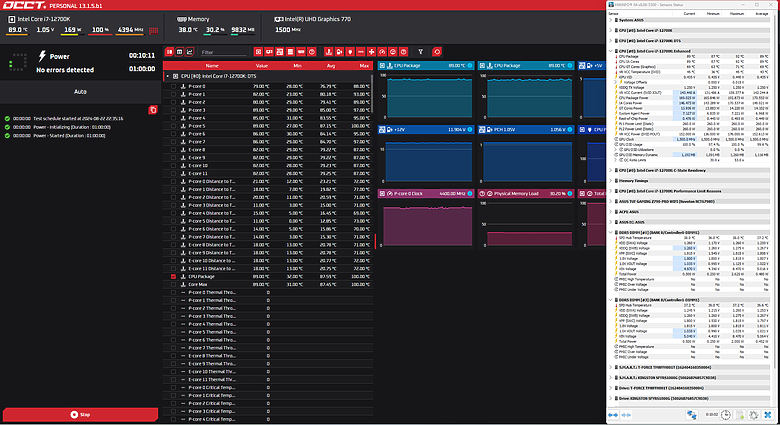Image resolution: width=780 pixels, height=425 pixels.
Task: Open HWiNFO sensor settings gear icon
Action: click(x=754, y=415)
